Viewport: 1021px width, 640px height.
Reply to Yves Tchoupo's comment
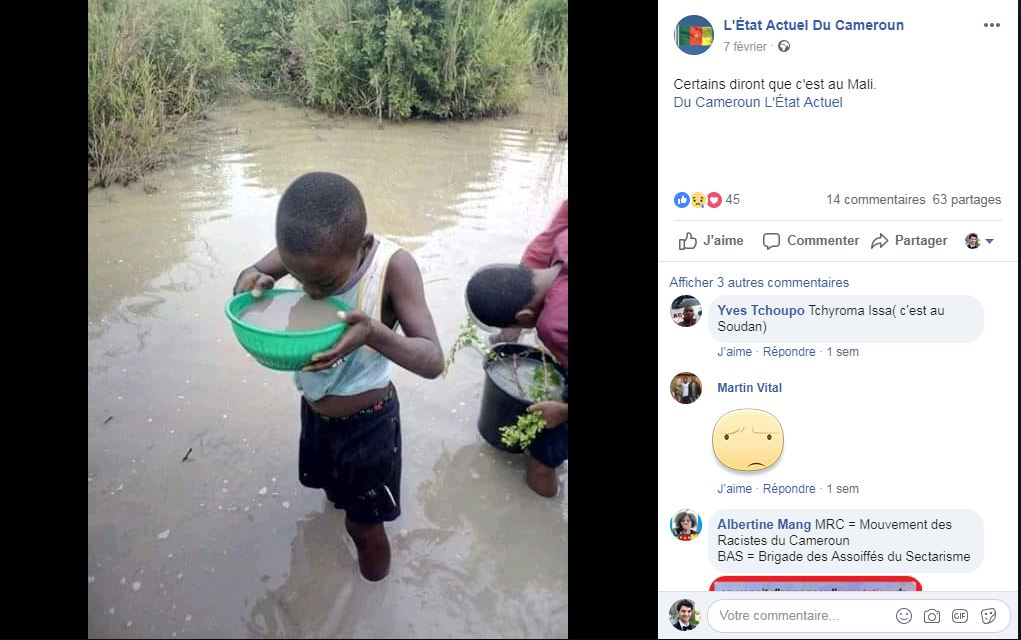click(x=789, y=352)
